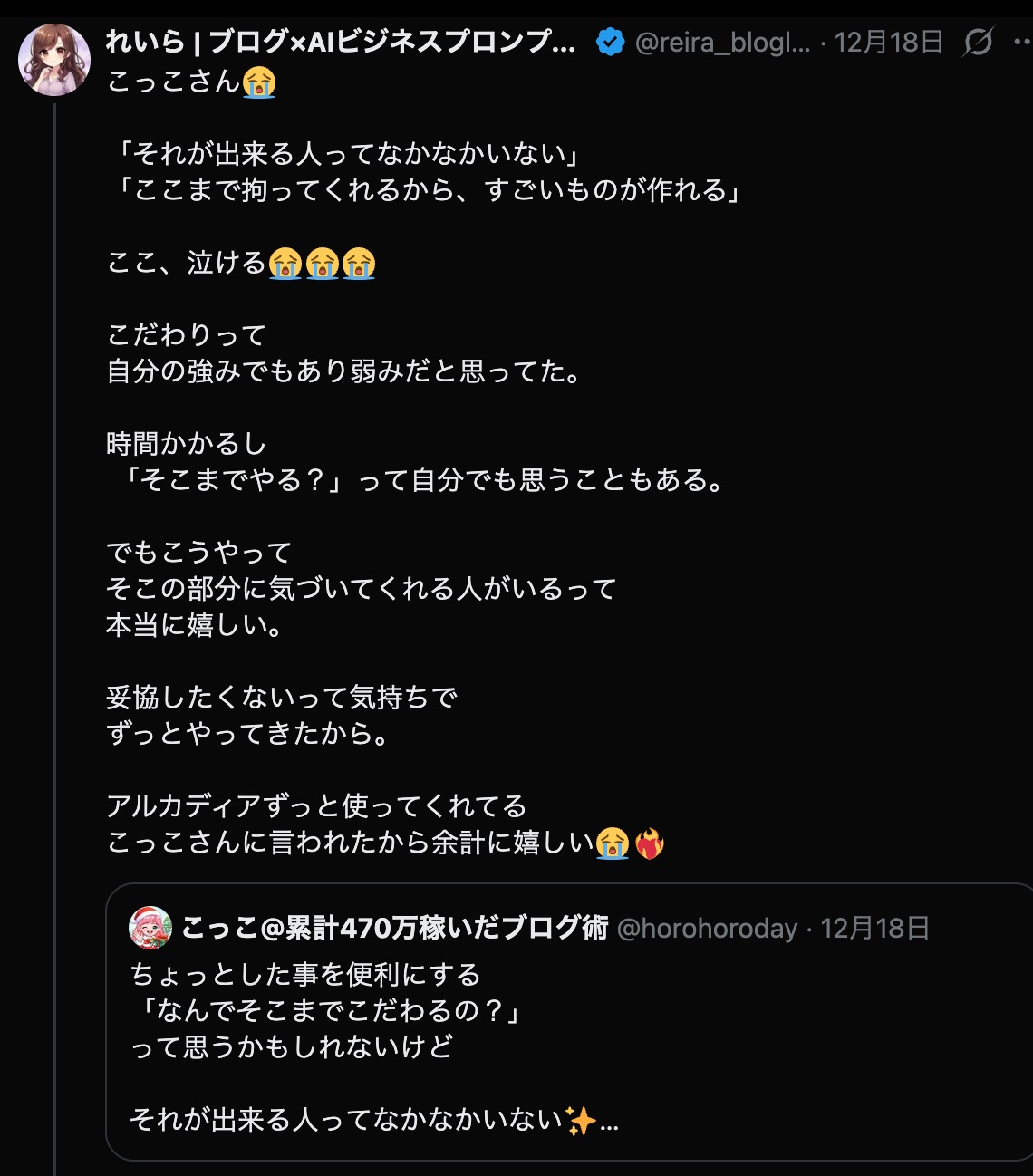Expand the quoted post's truncated ellipsis
The height and width of the screenshot is (1176, 1033).
pyautogui.click(x=609, y=1123)
